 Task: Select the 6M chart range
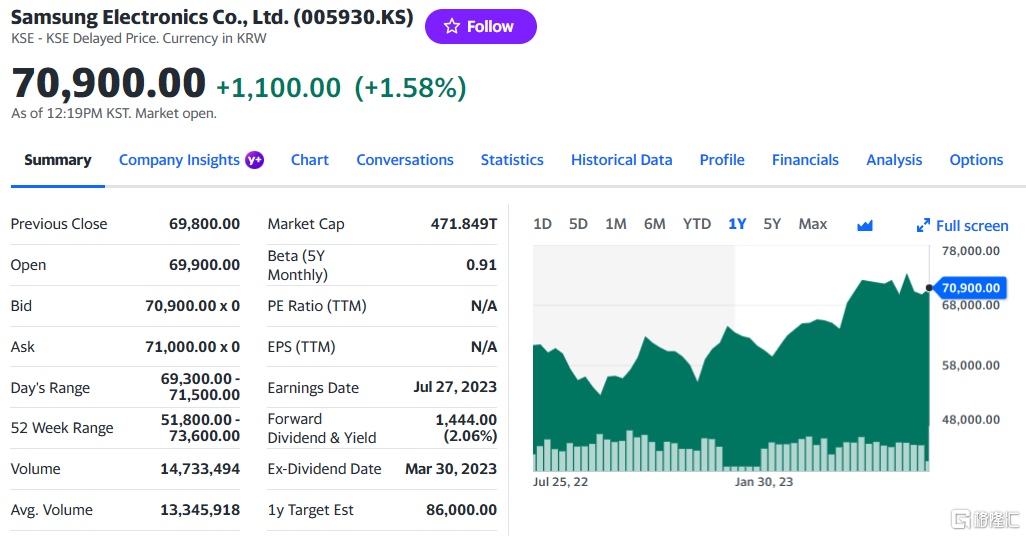[654, 224]
